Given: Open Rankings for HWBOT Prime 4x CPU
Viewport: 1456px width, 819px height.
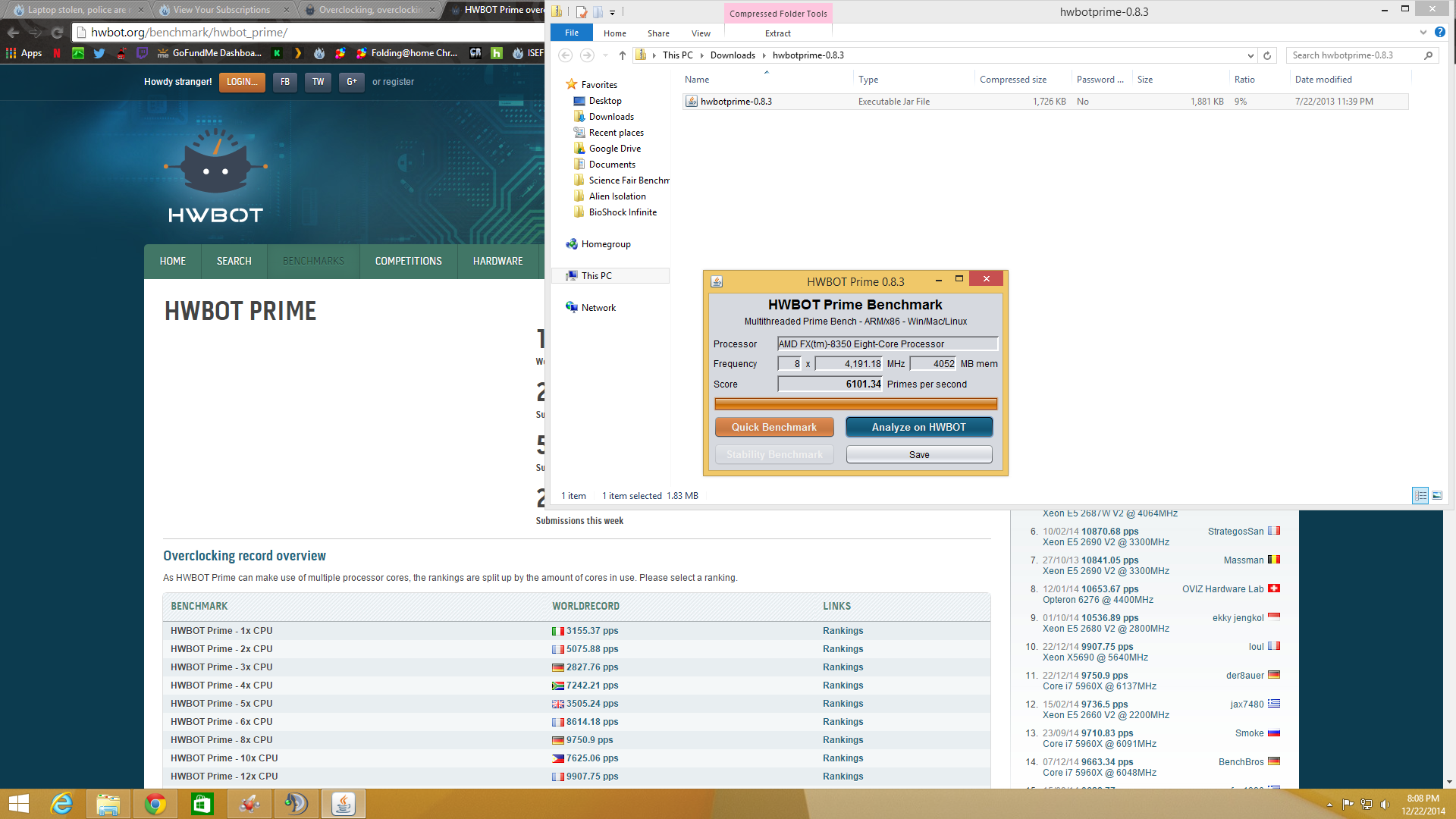Looking at the screenshot, I should (843, 686).
